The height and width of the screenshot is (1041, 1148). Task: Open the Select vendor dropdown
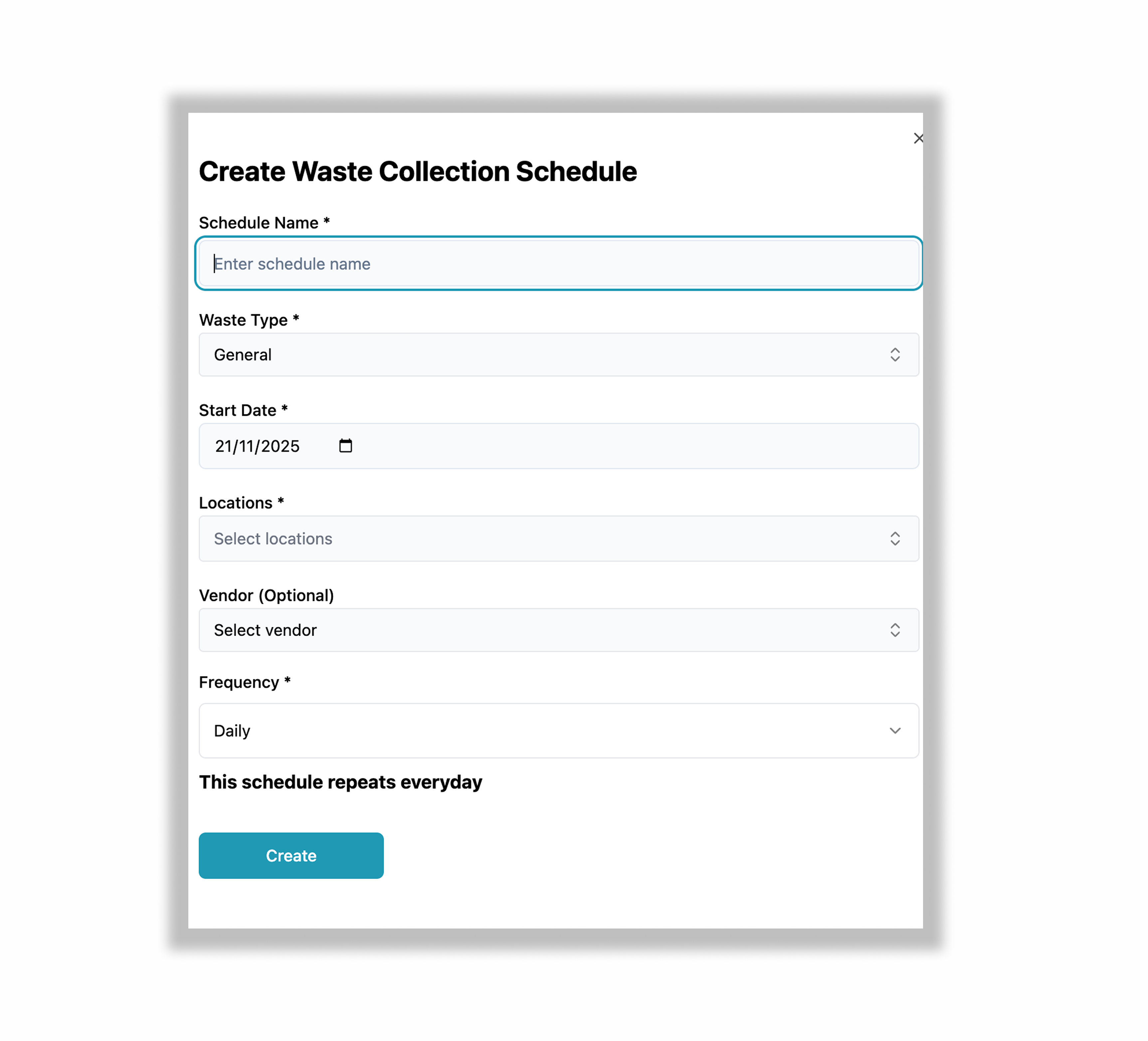(558, 630)
